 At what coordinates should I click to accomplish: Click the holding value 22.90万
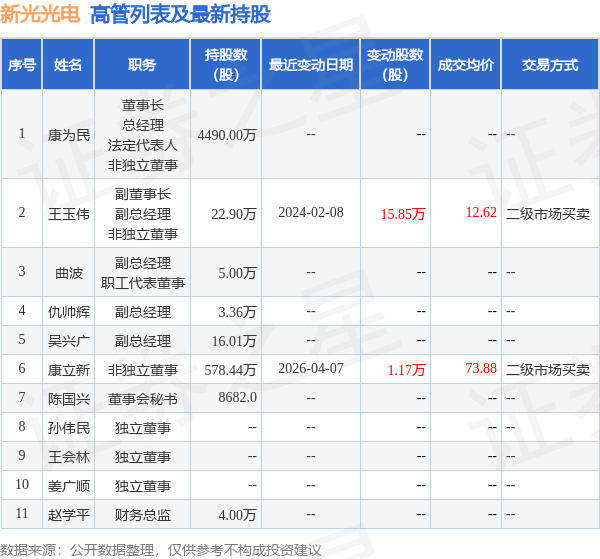click(x=234, y=214)
